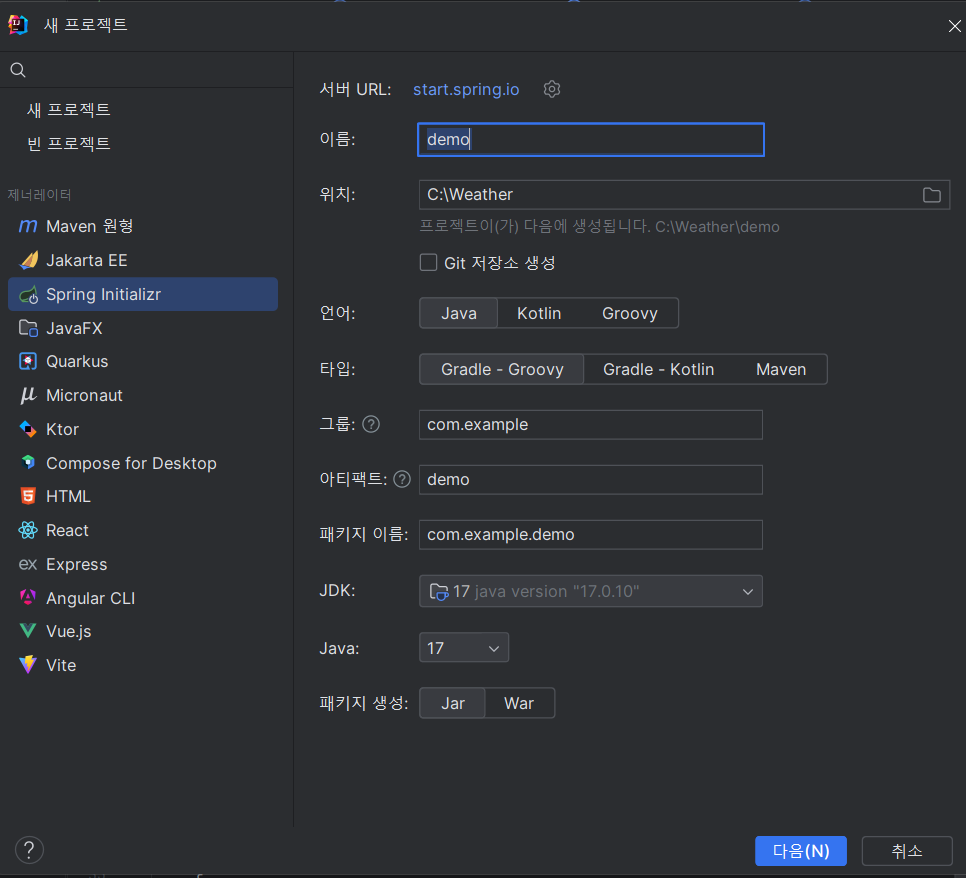Select War as the package type

coord(519,703)
